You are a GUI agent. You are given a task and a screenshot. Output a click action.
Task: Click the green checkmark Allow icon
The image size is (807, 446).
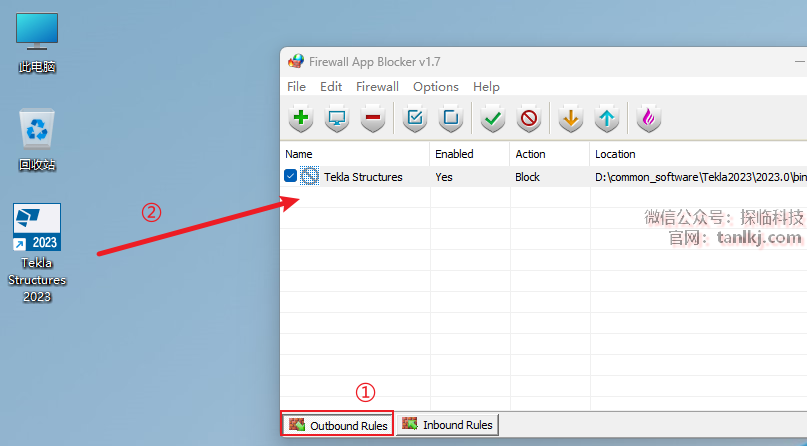(x=493, y=118)
